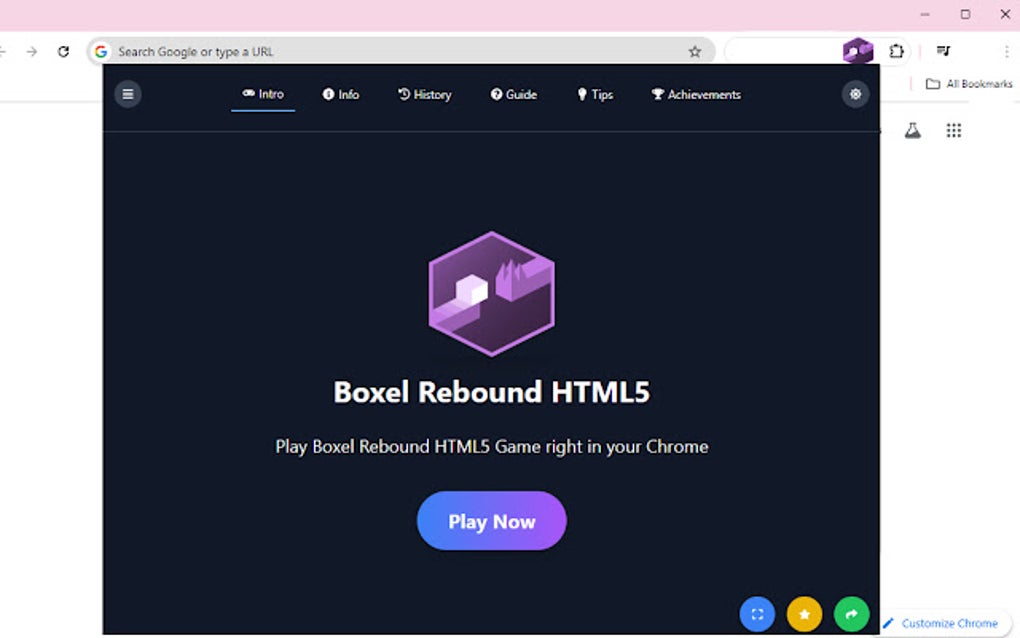Click the Google apps grid icon

tap(953, 130)
